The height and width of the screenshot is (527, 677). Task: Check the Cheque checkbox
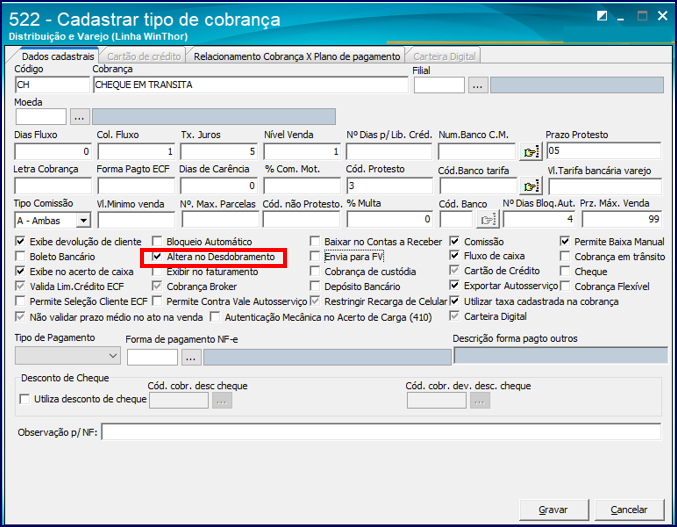pyautogui.click(x=565, y=271)
